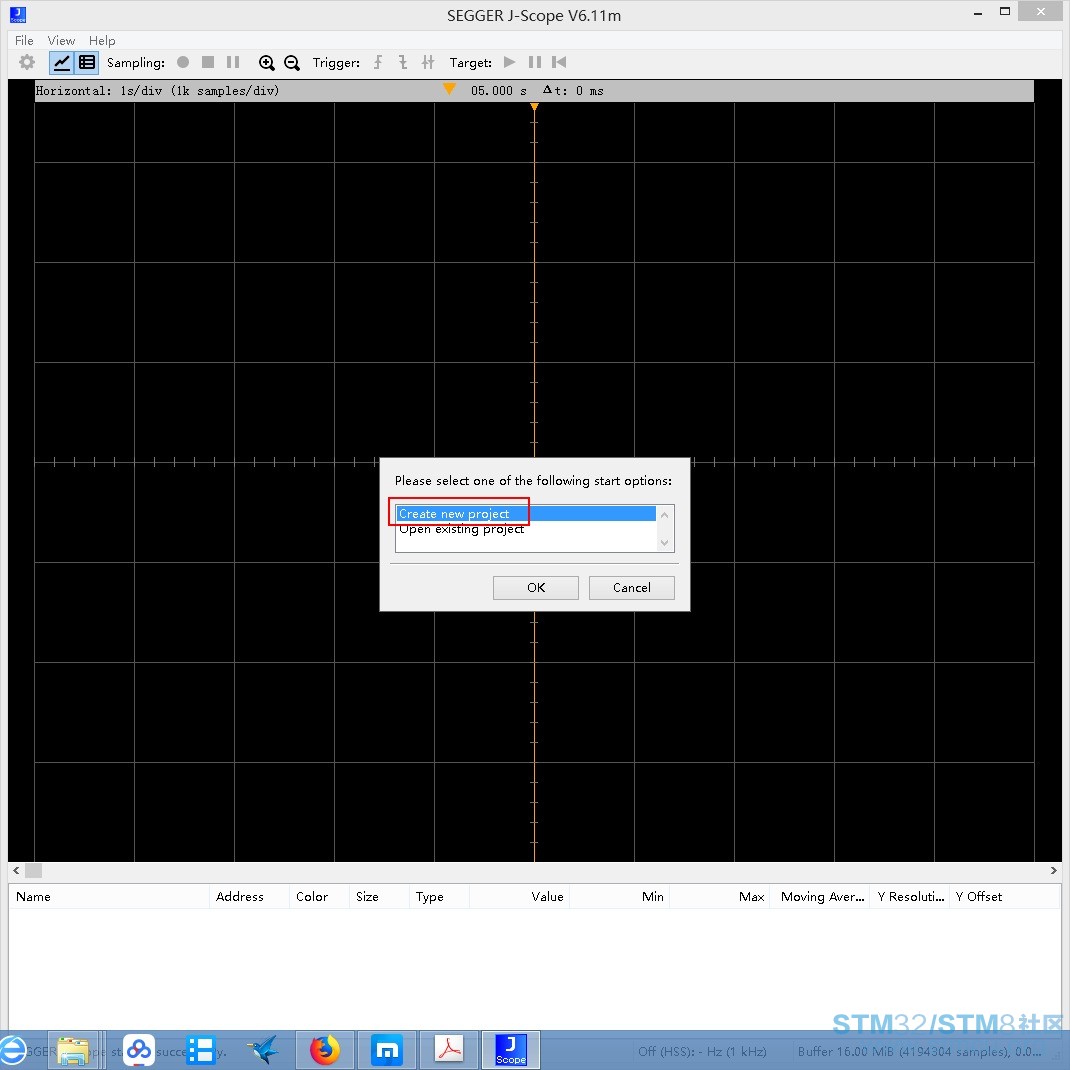Screen dimensions: 1070x1070
Task: Open blue bird app in taskbar
Action: coord(263,1050)
